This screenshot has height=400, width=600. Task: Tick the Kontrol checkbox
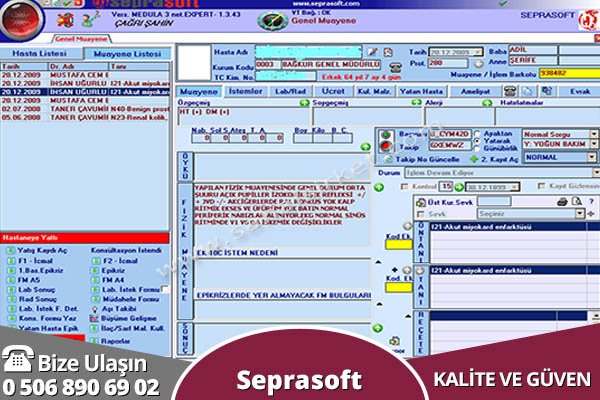tap(404, 187)
